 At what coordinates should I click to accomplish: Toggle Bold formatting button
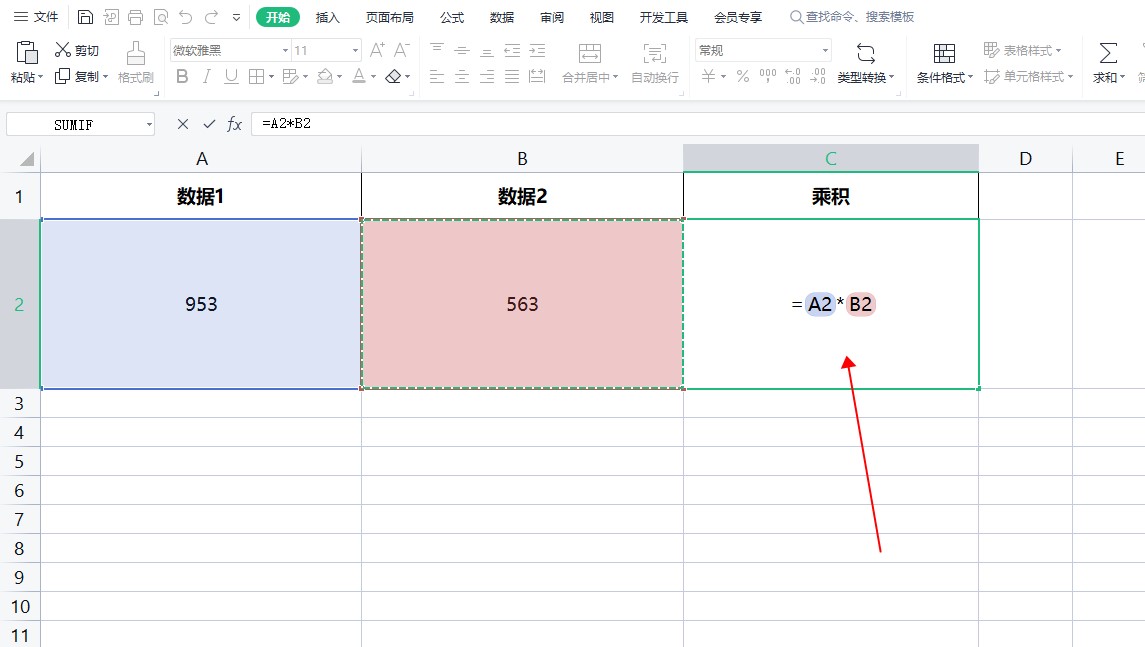tap(182, 77)
